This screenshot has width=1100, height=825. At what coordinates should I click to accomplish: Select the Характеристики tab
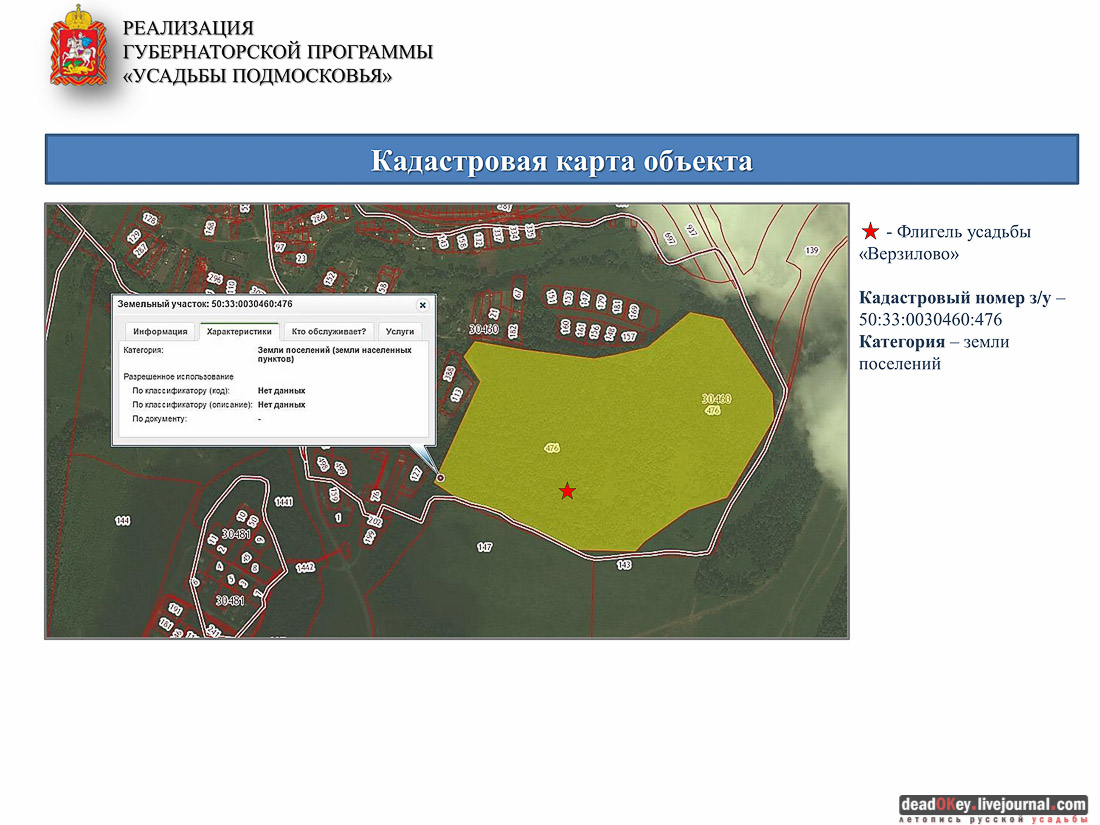(238, 331)
